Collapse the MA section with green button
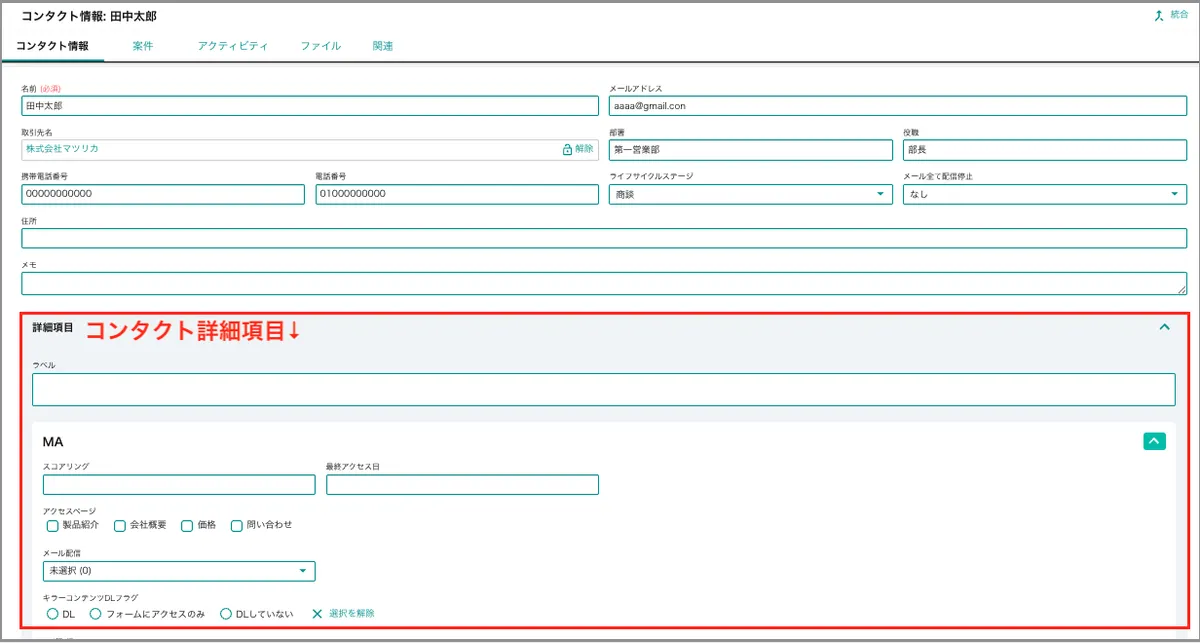This screenshot has height=643, width=1200. 1154,441
